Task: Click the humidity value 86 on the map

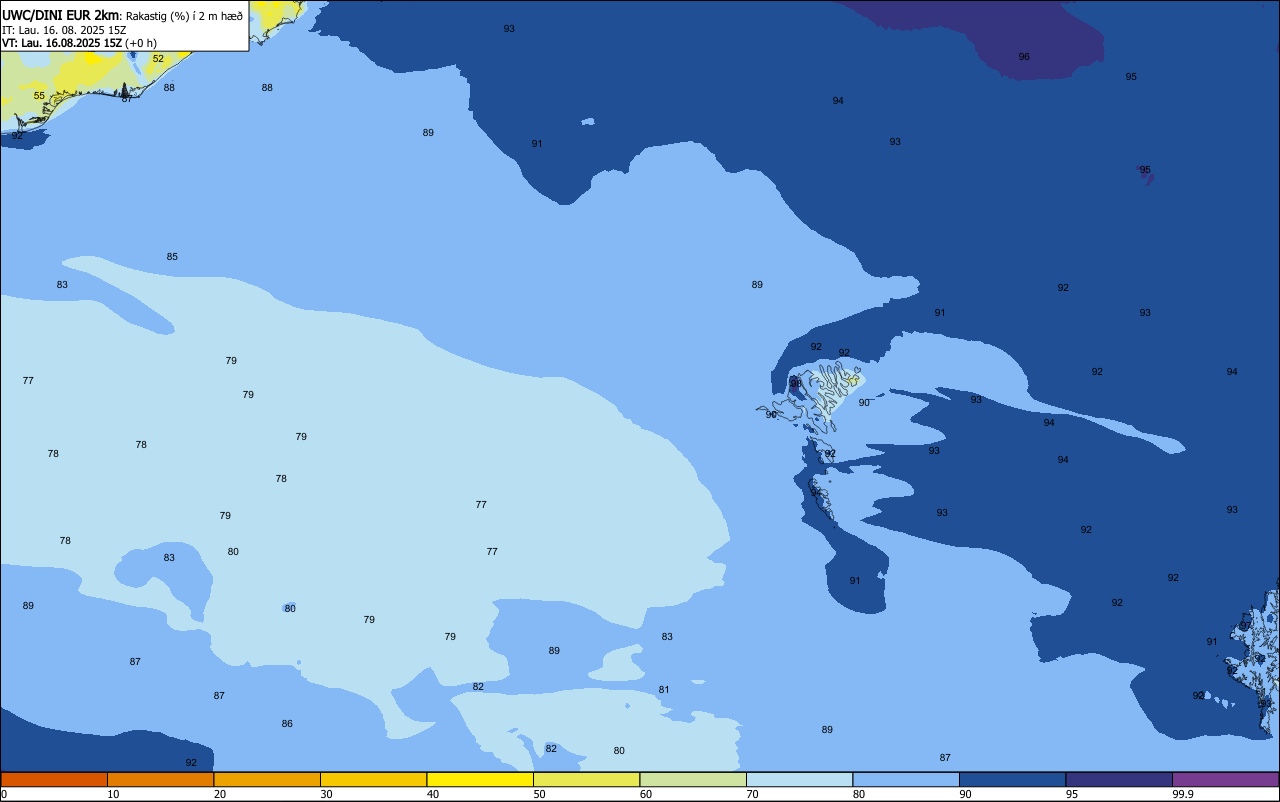Action: click(x=287, y=723)
